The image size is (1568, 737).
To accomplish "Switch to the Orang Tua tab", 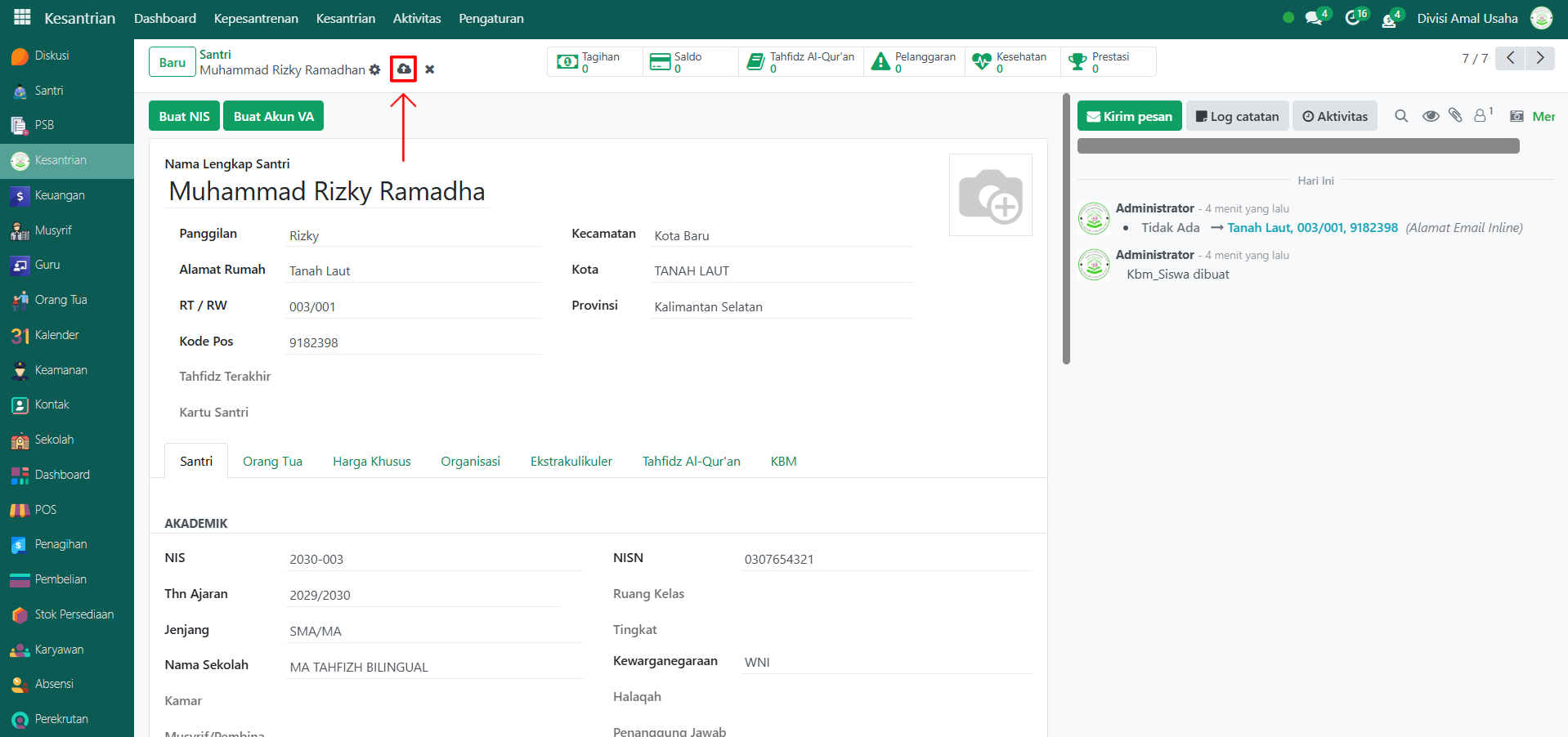I will (272, 462).
